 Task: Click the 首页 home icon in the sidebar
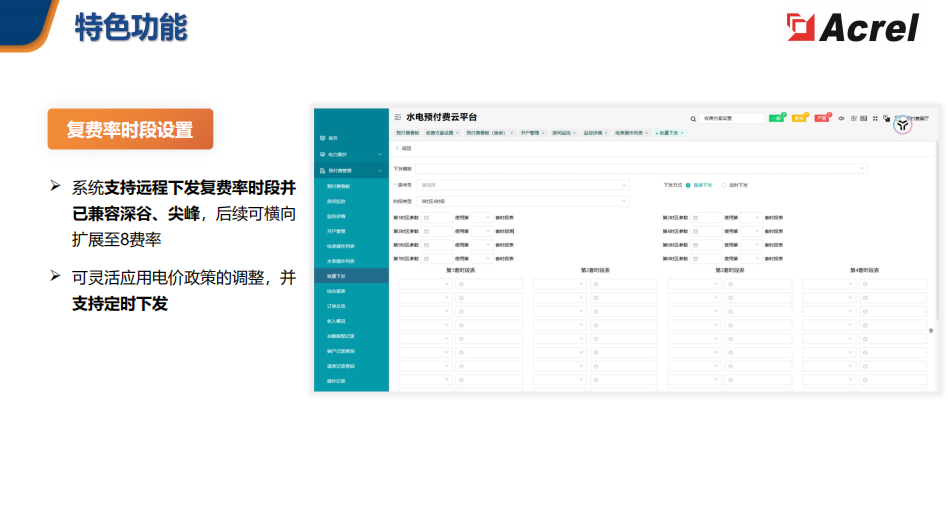tap(322, 138)
